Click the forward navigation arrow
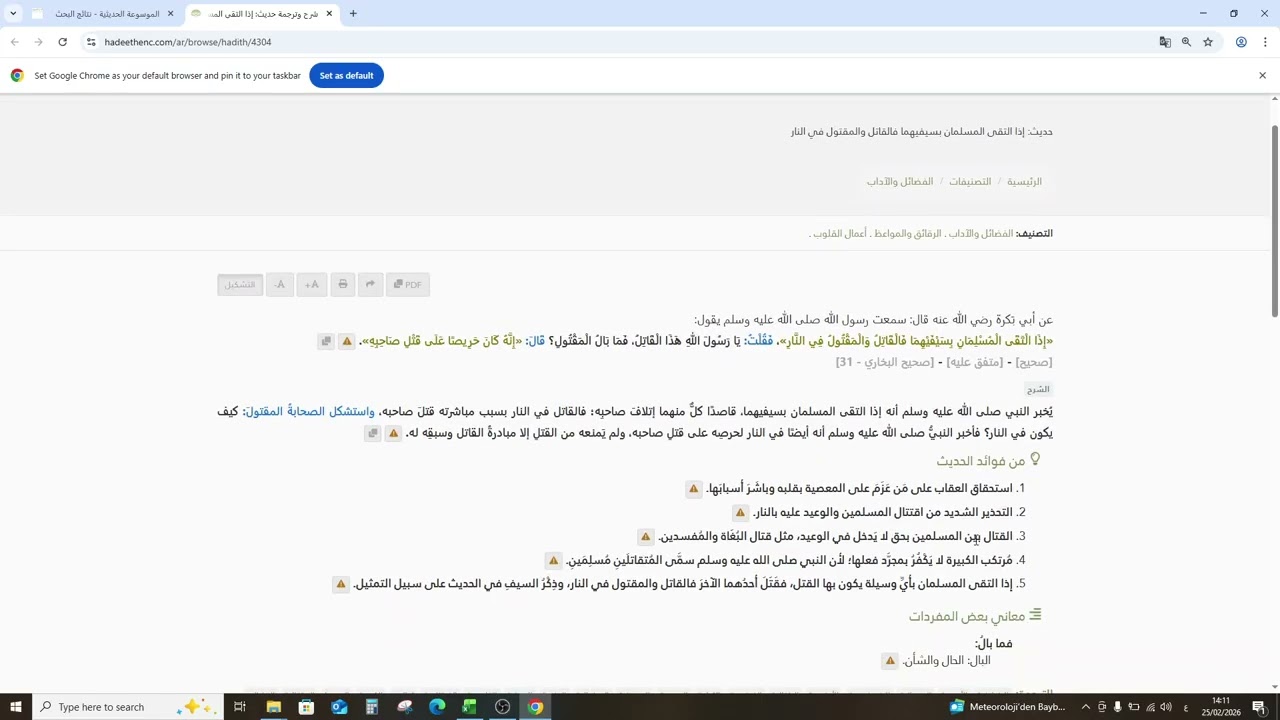This screenshot has width=1280, height=720. pyautogui.click(x=38, y=42)
